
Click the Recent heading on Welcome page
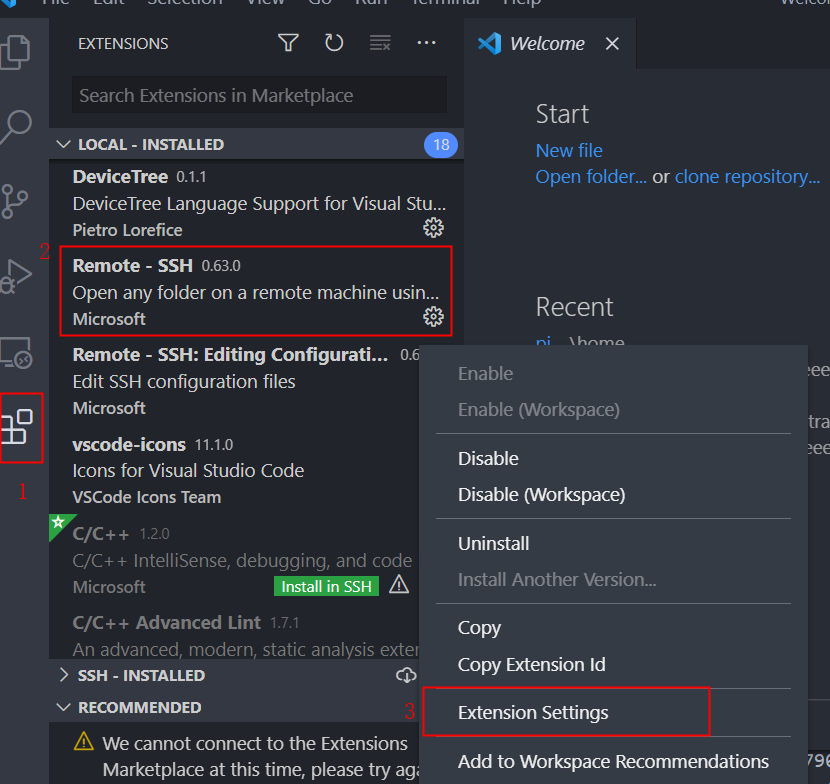point(574,307)
